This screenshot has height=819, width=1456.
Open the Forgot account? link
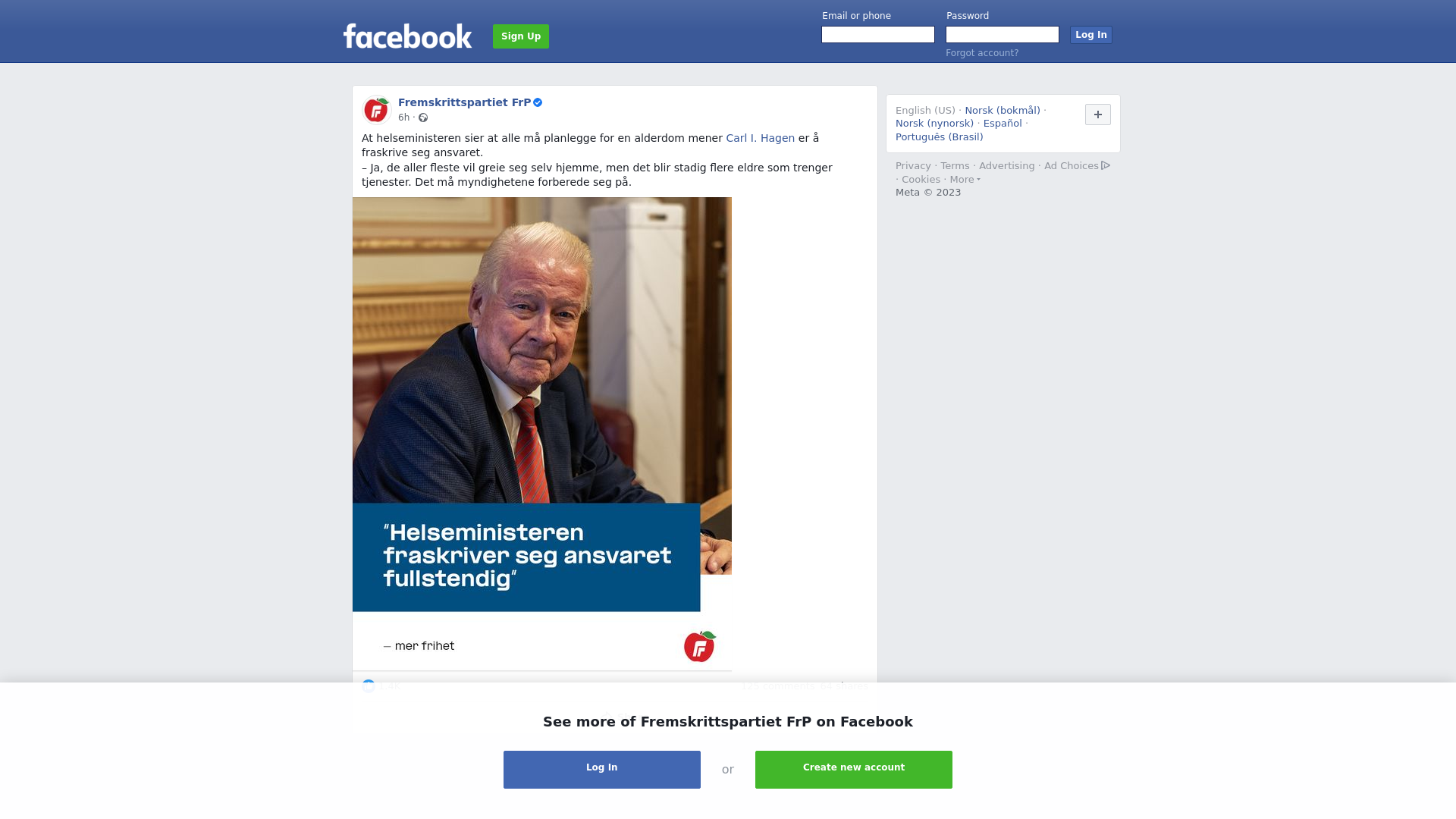(982, 53)
